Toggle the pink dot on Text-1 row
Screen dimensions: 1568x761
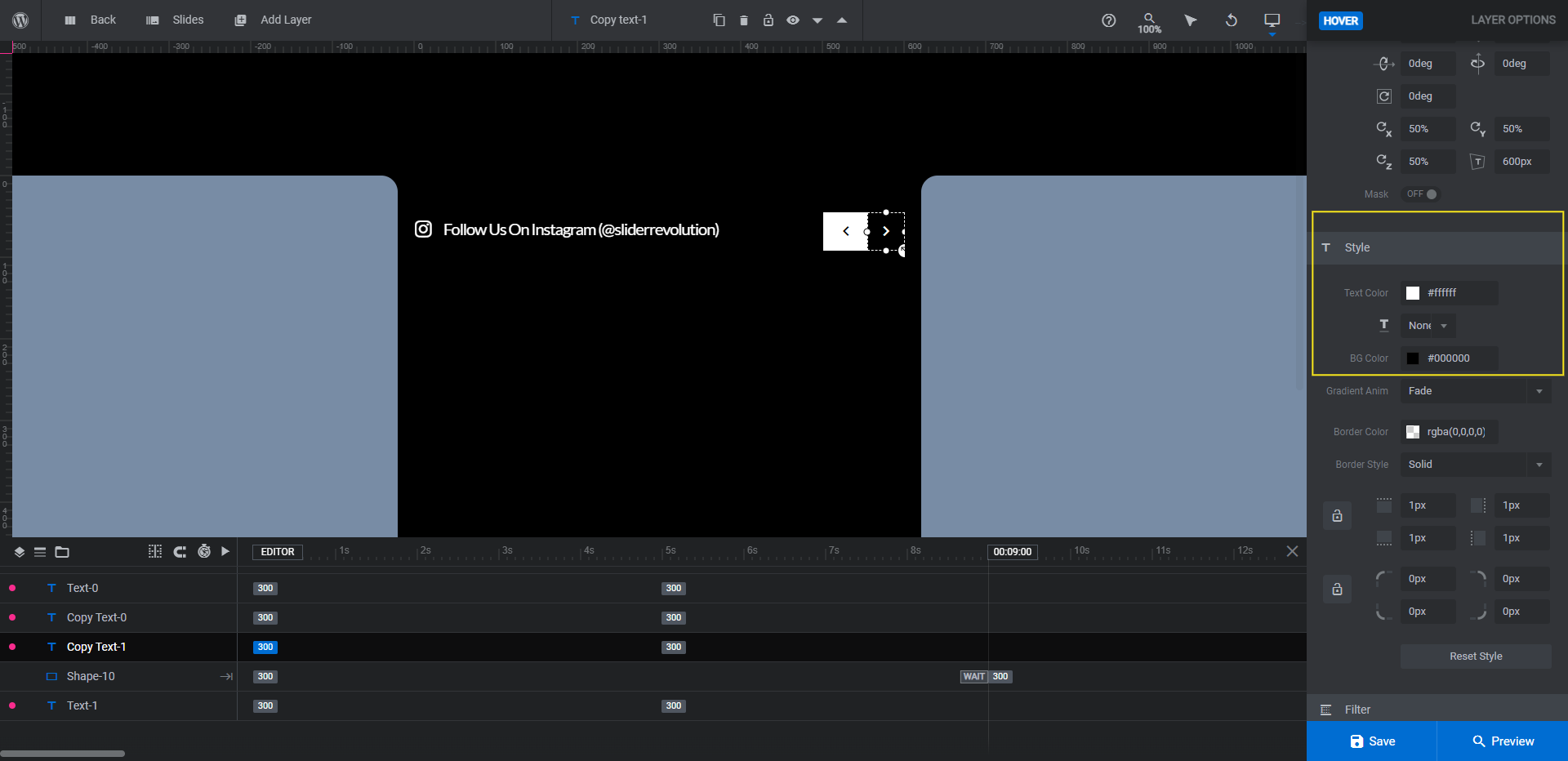pyautogui.click(x=12, y=705)
